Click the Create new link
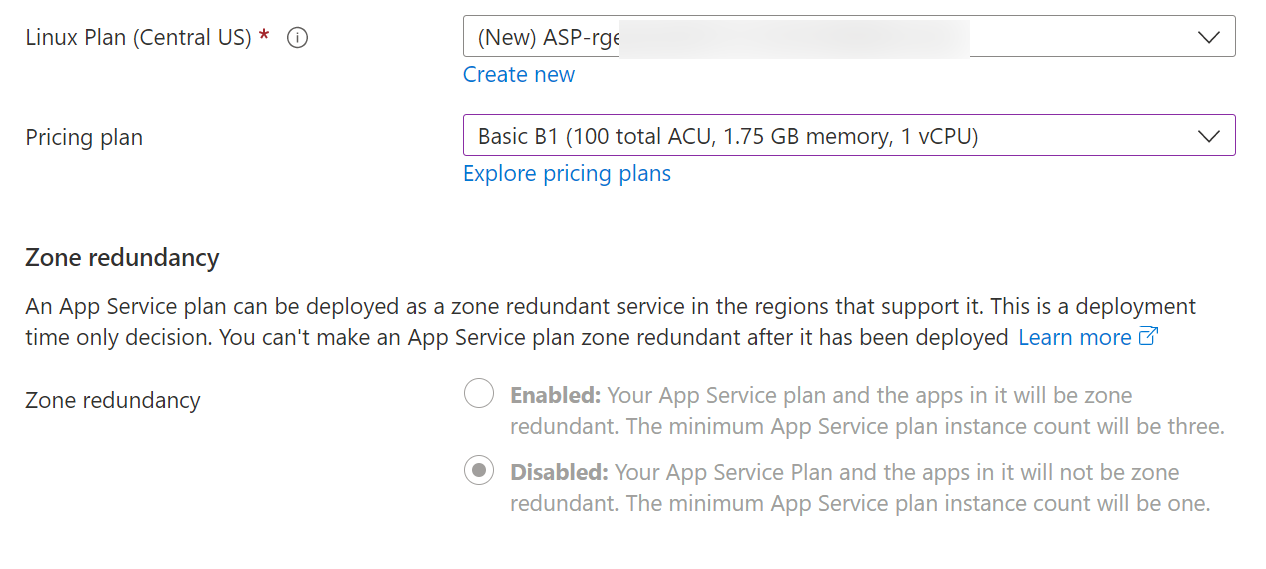The height and width of the screenshot is (569, 1266). click(519, 75)
